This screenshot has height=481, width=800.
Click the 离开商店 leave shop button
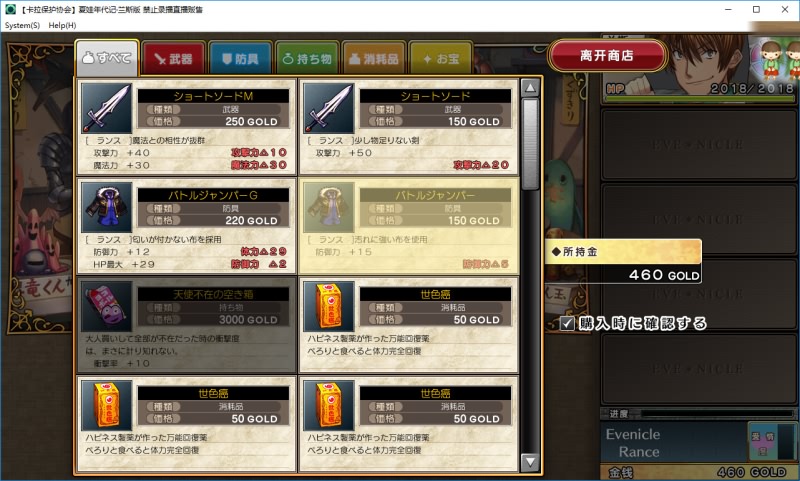pos(607,56)
